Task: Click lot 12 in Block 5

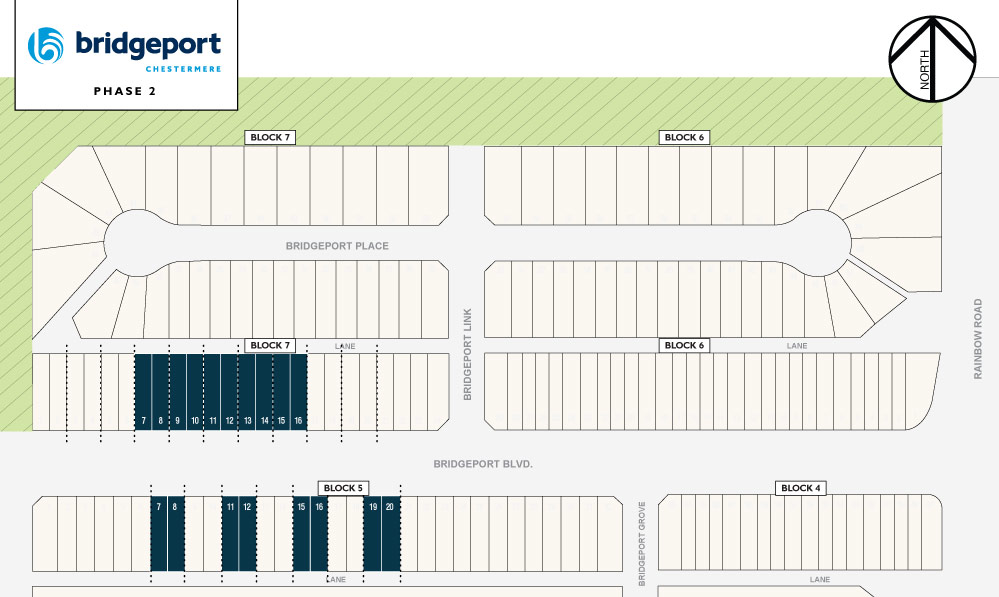Action: click(x=247, y=535)
